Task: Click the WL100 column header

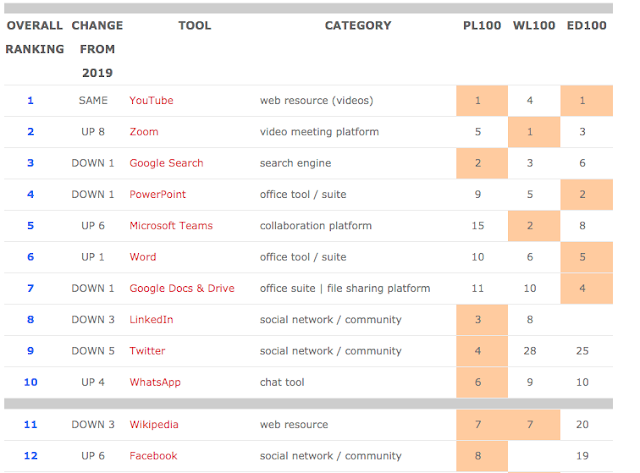Action: tap(531, 25)
